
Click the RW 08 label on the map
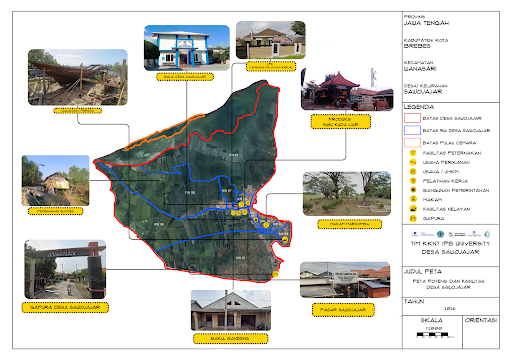click(190, 192)
